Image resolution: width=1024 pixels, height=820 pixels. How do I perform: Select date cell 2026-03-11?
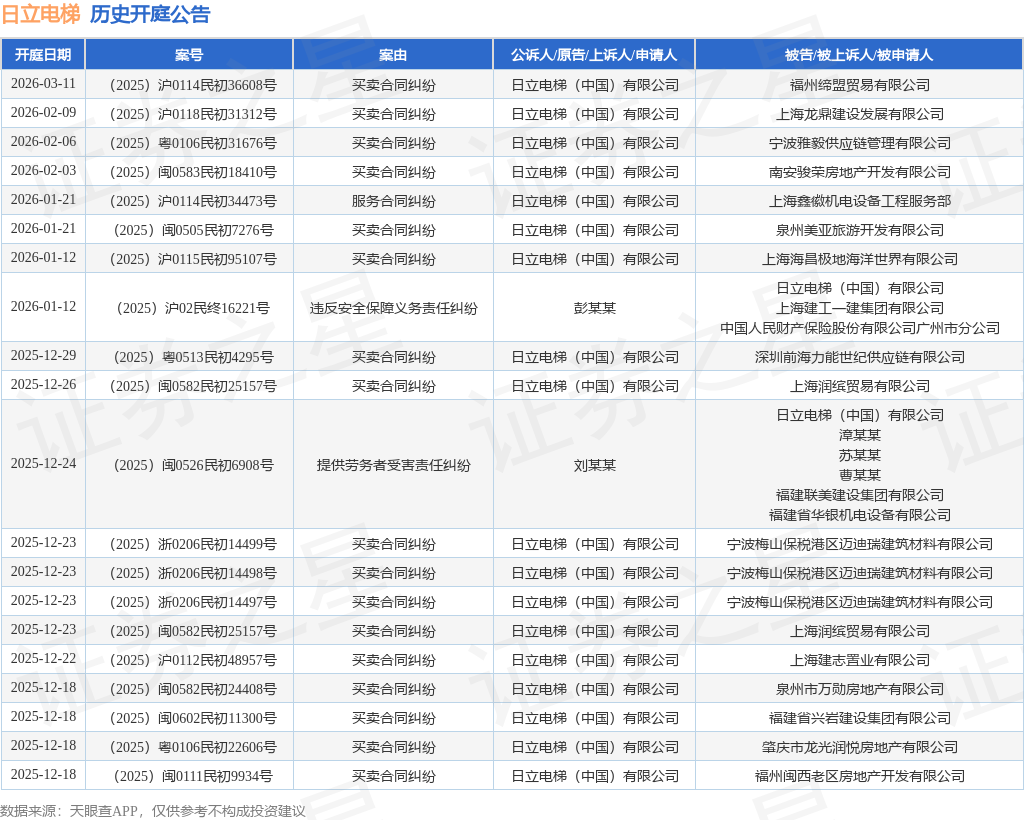click(x=43, y=84)
